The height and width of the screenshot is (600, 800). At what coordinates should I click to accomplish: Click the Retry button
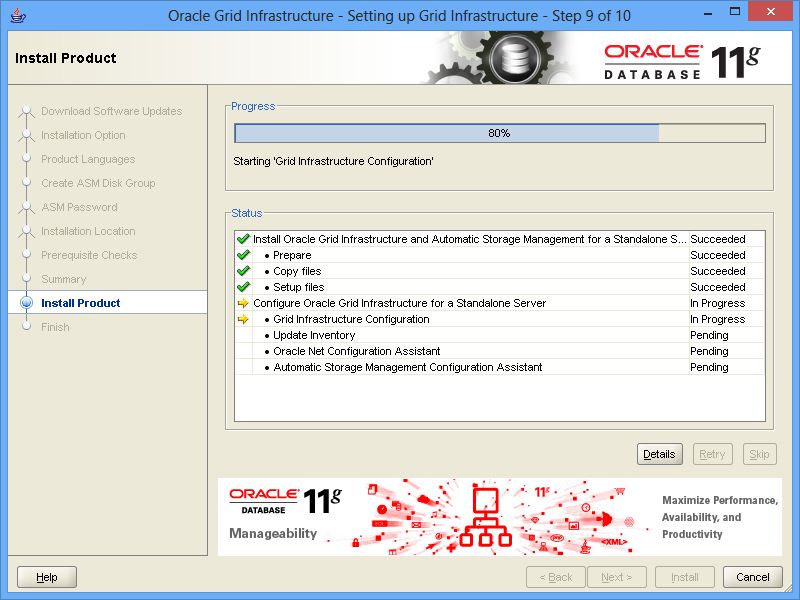pos(712,454)
